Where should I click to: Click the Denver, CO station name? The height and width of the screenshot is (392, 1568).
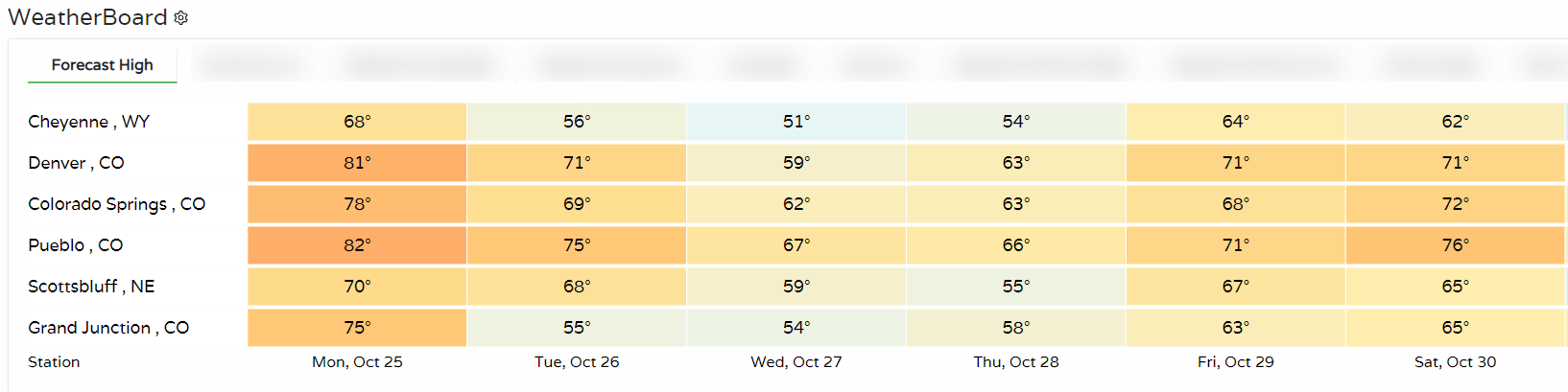click(76, 163)
